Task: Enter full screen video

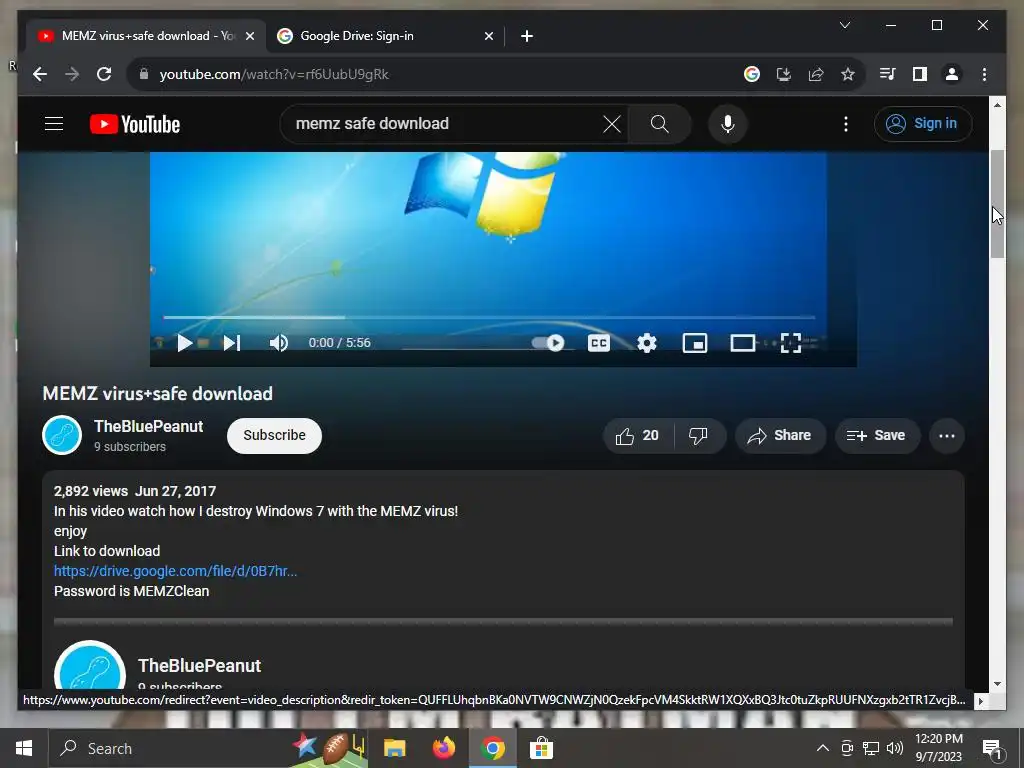Action: (791, 343)
